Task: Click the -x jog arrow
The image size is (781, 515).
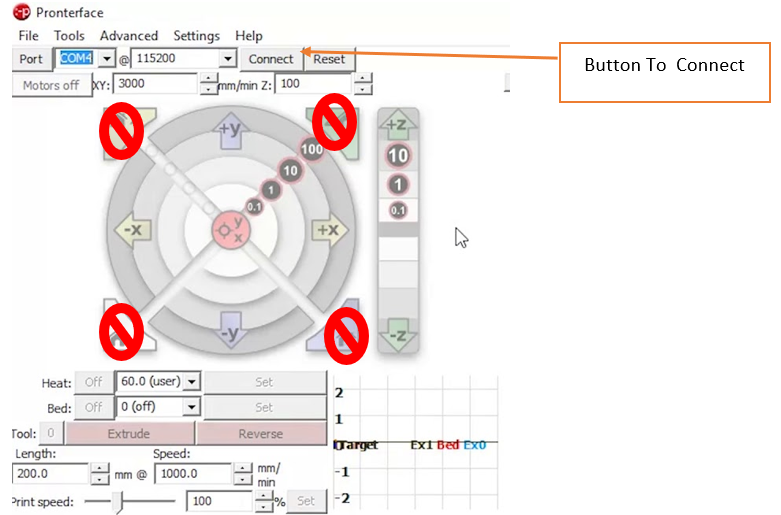Action: (132, 230)
